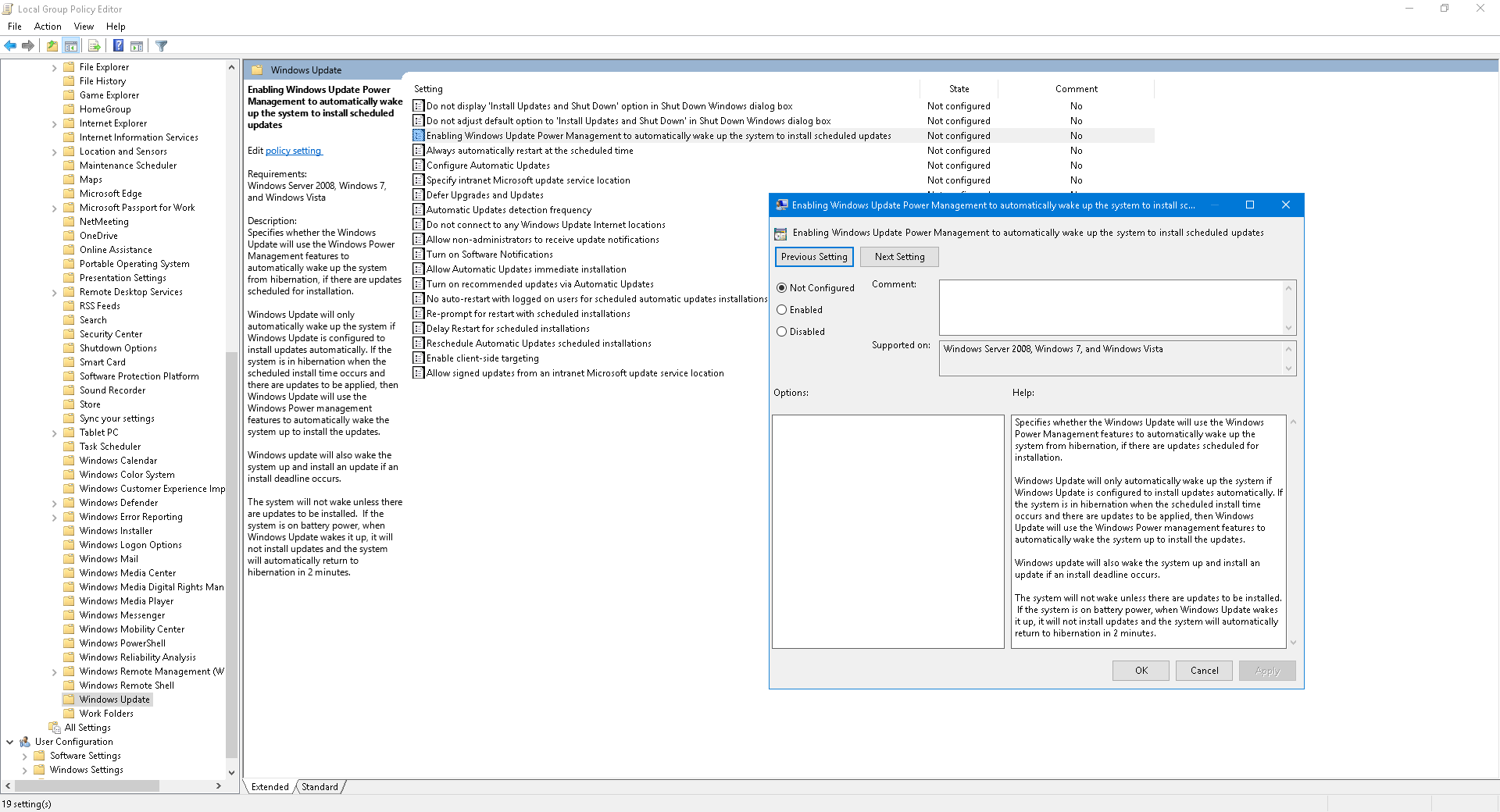The width and height of the screenshot is (1500, 812).
Task: Open the File menu
Action: pos(15,27)
